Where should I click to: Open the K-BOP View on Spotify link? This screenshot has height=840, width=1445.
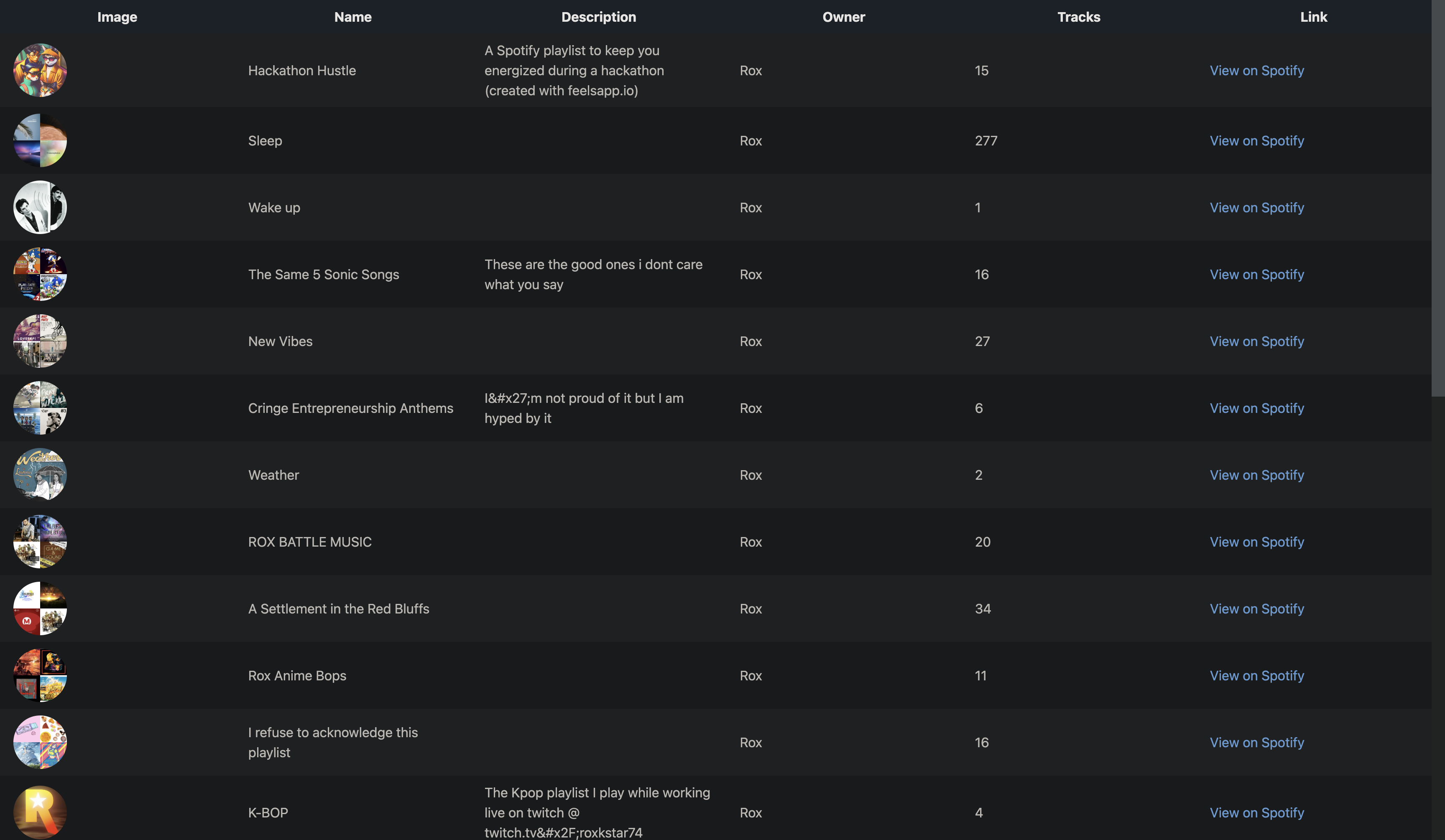[1256, 812]
